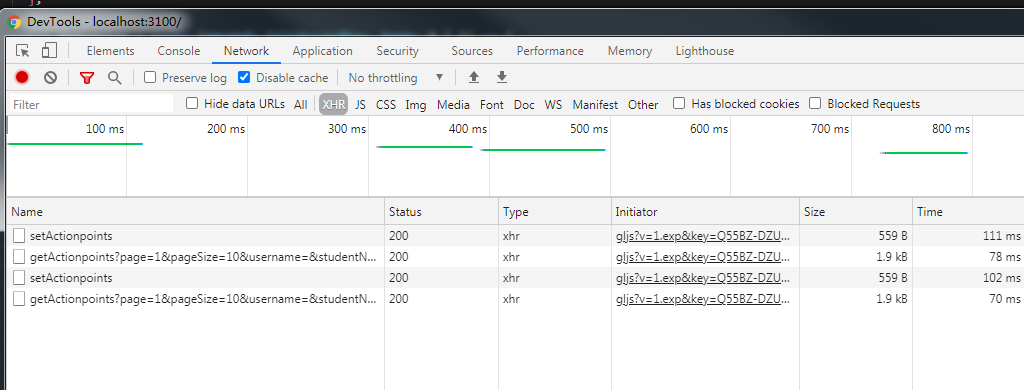
Task: Filter requests by Manifest type
Action: pyautogui.click(x=595, y=105)
